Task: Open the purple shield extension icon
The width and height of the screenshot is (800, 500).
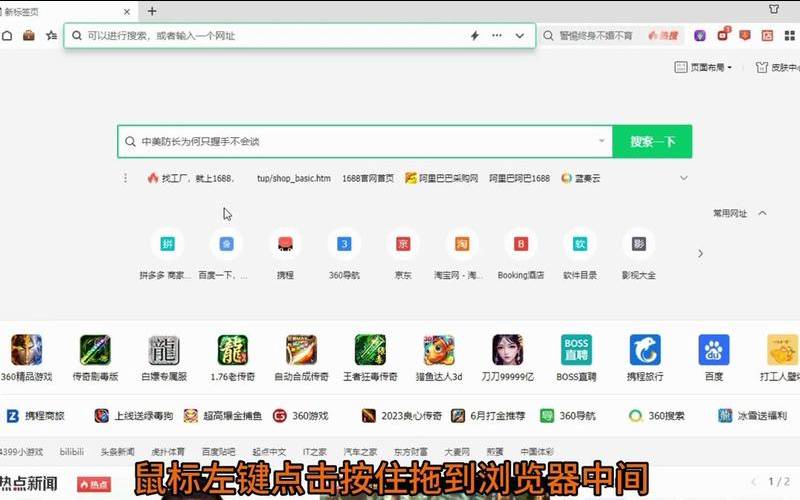Action: pos(700,35)
